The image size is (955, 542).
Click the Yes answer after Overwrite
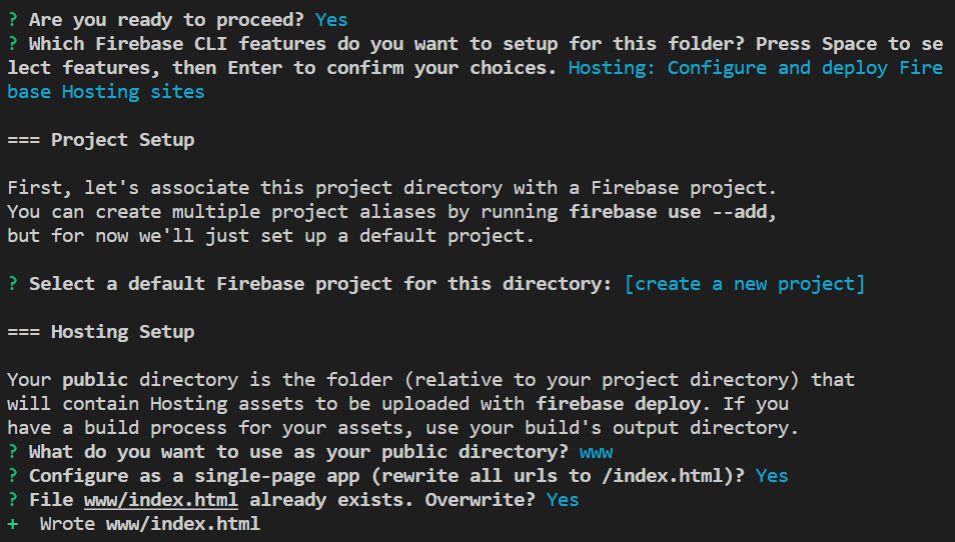pyautogui.click(x=562, y=500)
